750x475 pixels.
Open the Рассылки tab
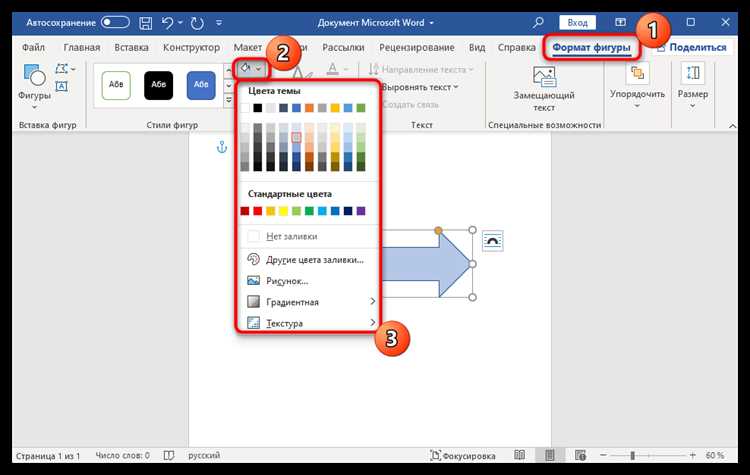pyautogui.click(x=343, y=47)
